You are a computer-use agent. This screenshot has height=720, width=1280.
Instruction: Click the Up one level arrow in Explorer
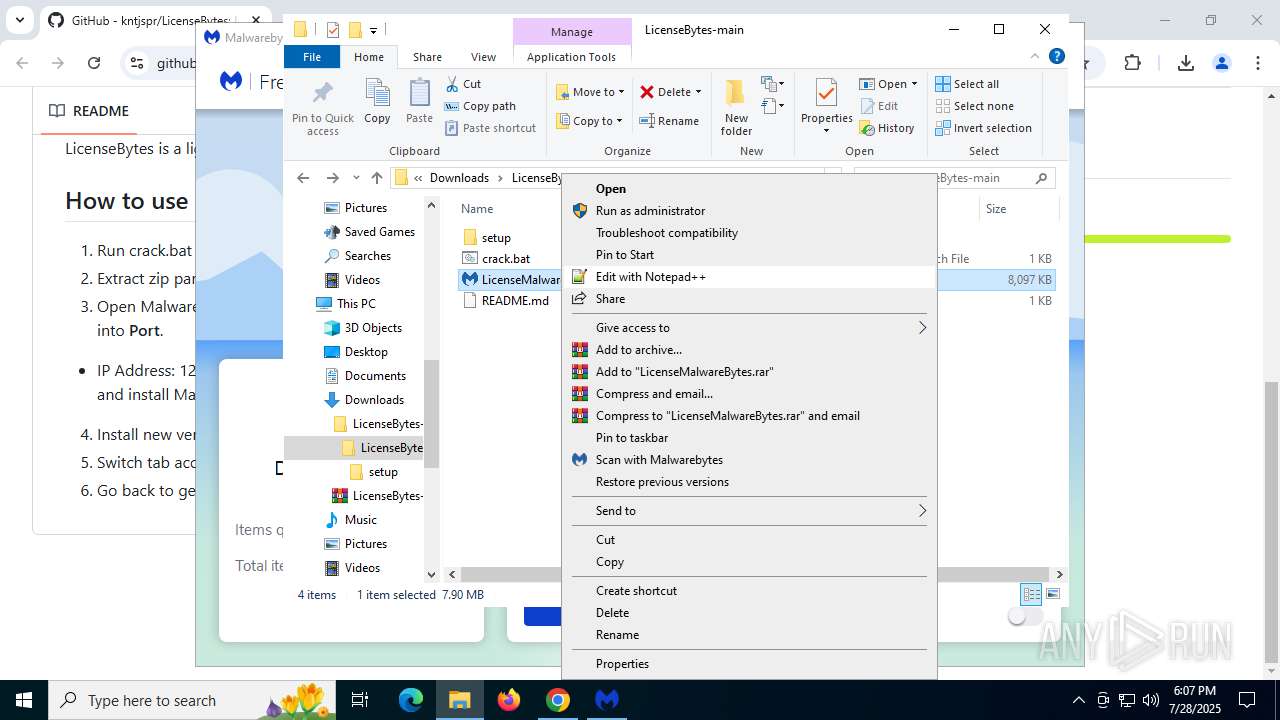(376, 178)
